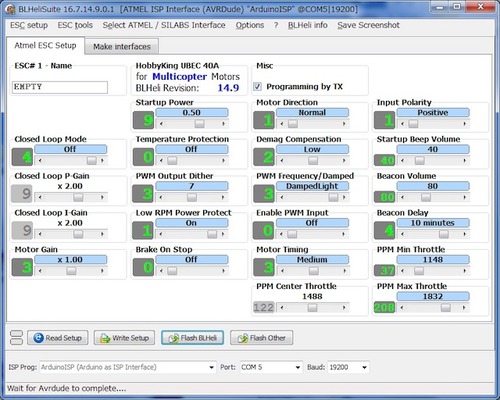
Task: Click the Beacon Delay slider thumb
Action: click(444, 234)
